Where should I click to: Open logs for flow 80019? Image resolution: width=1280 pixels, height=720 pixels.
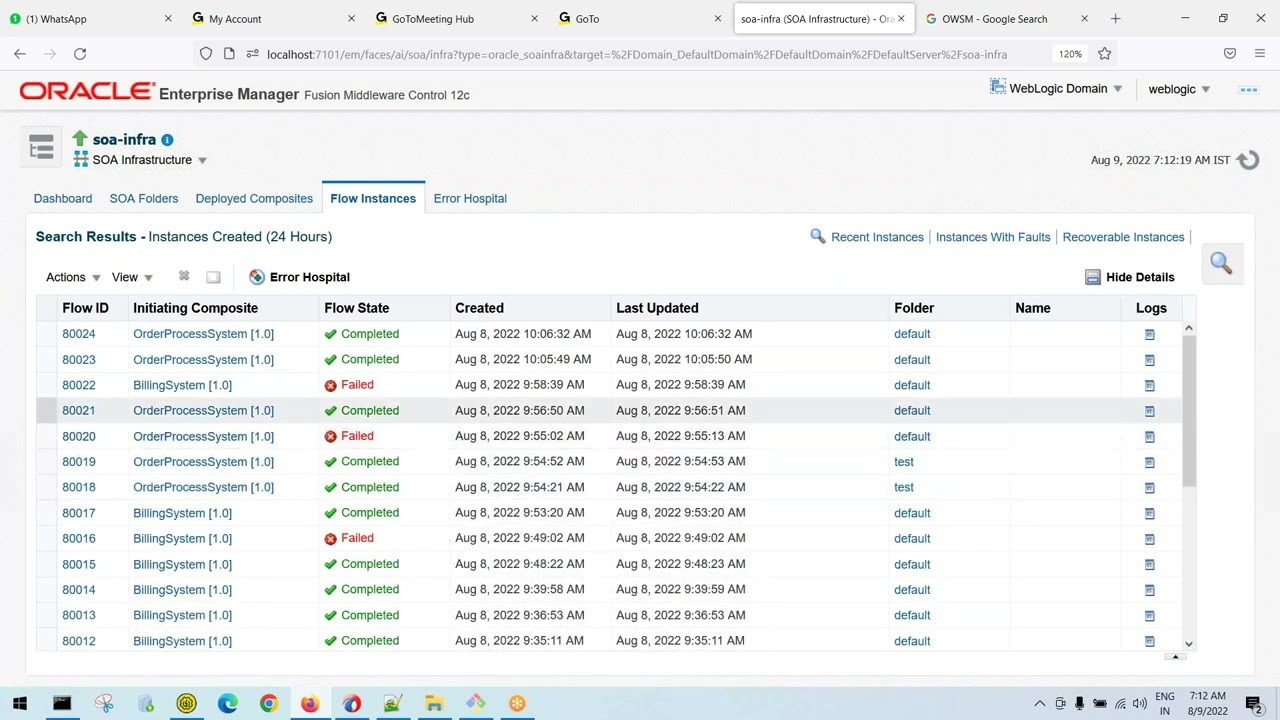click(1150, 462)
